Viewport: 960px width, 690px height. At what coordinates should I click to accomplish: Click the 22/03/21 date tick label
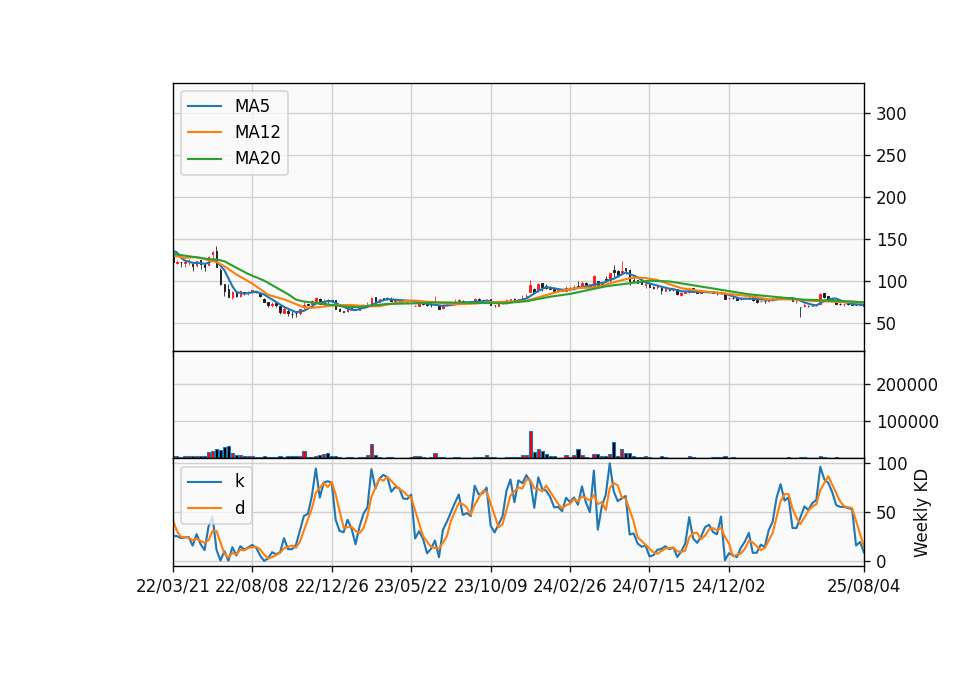pyautogui.click(x=173, y=586)
